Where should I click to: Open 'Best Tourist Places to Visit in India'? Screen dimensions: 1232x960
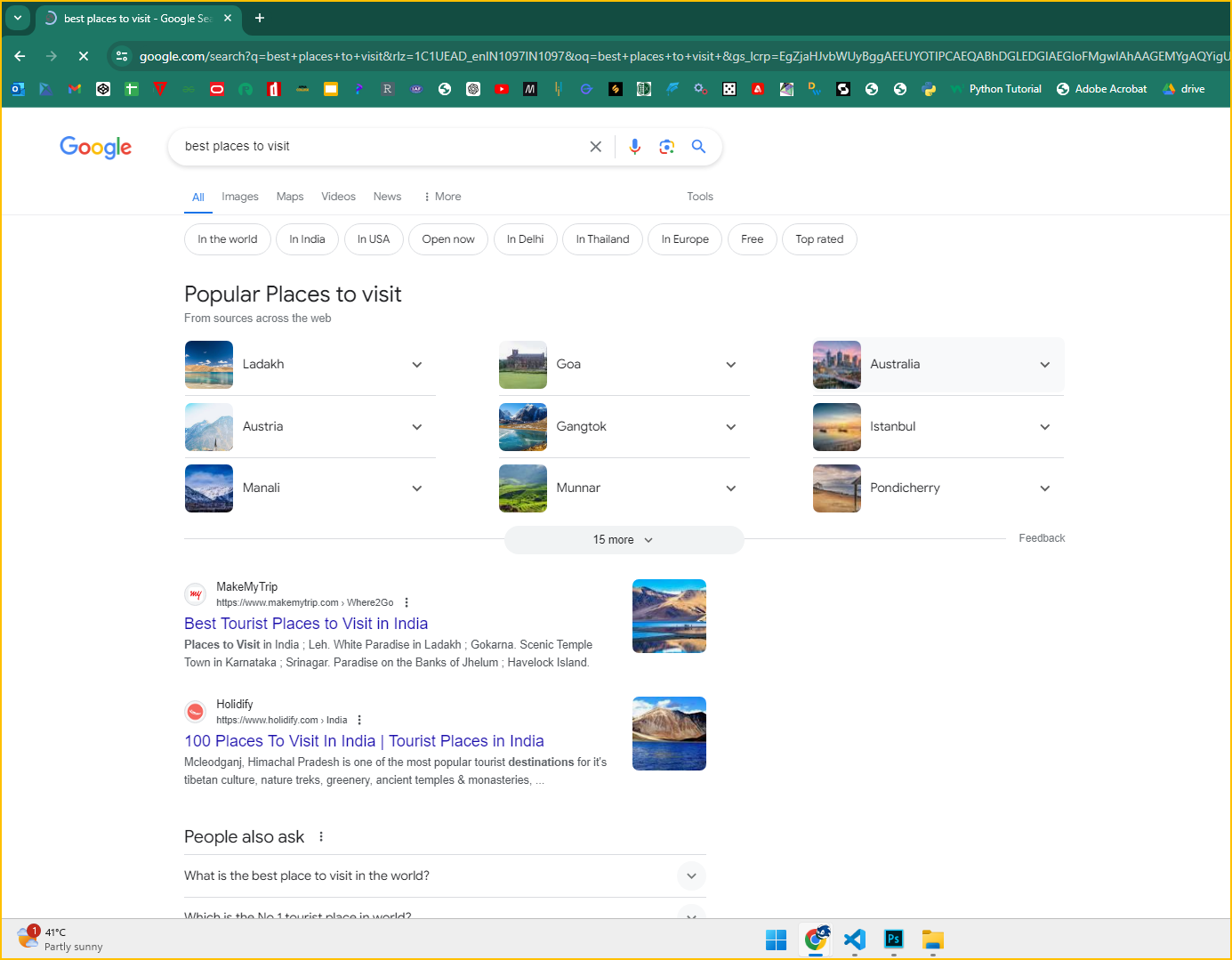(x=306, y=624)
